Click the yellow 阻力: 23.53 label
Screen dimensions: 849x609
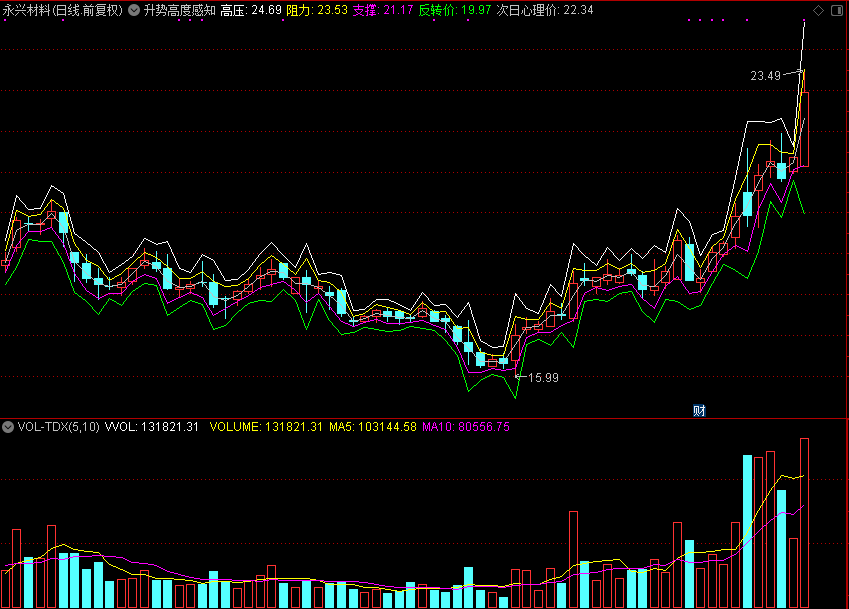[x=317, y=10]
